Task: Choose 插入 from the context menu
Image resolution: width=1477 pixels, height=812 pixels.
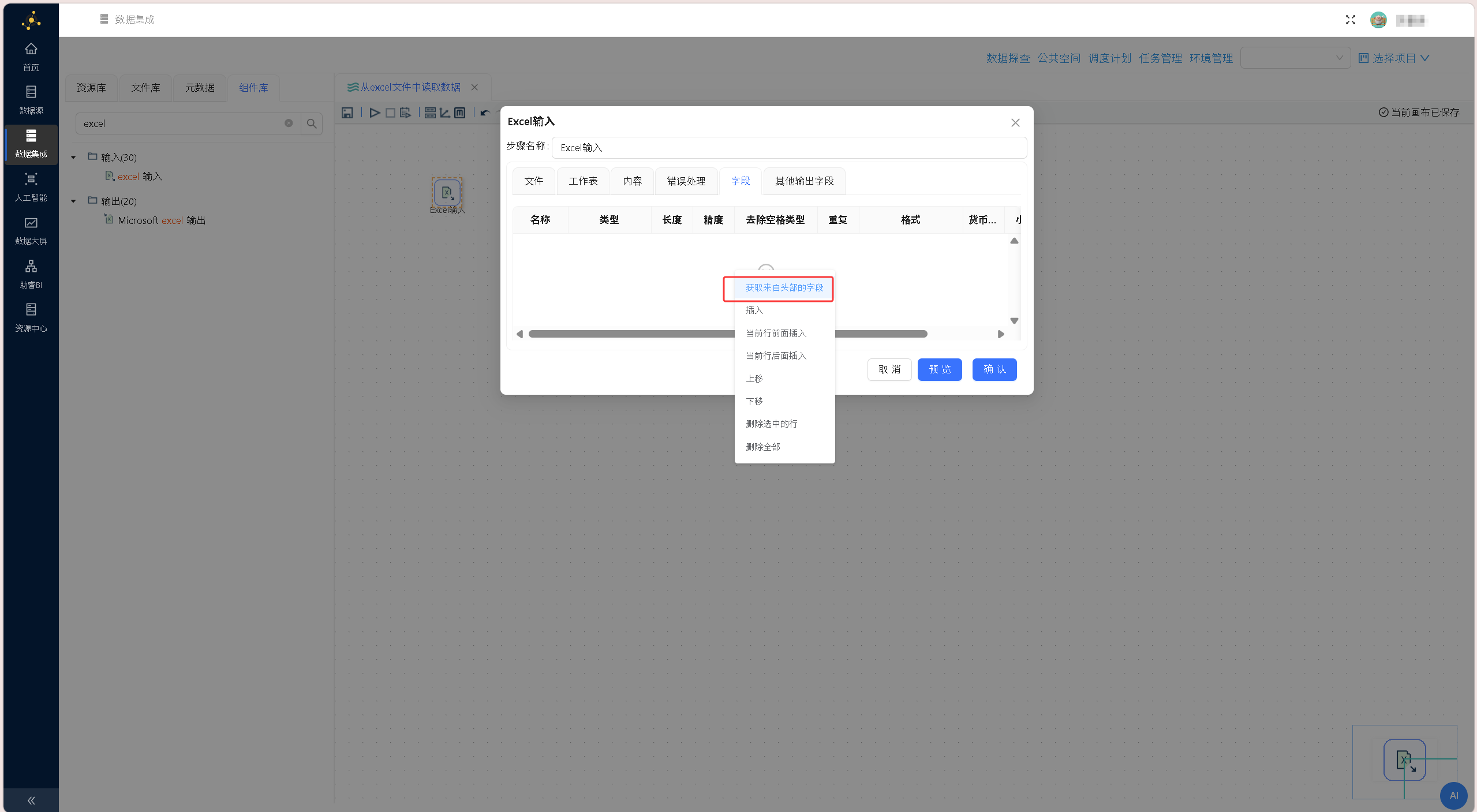Action: pos(784,310)
